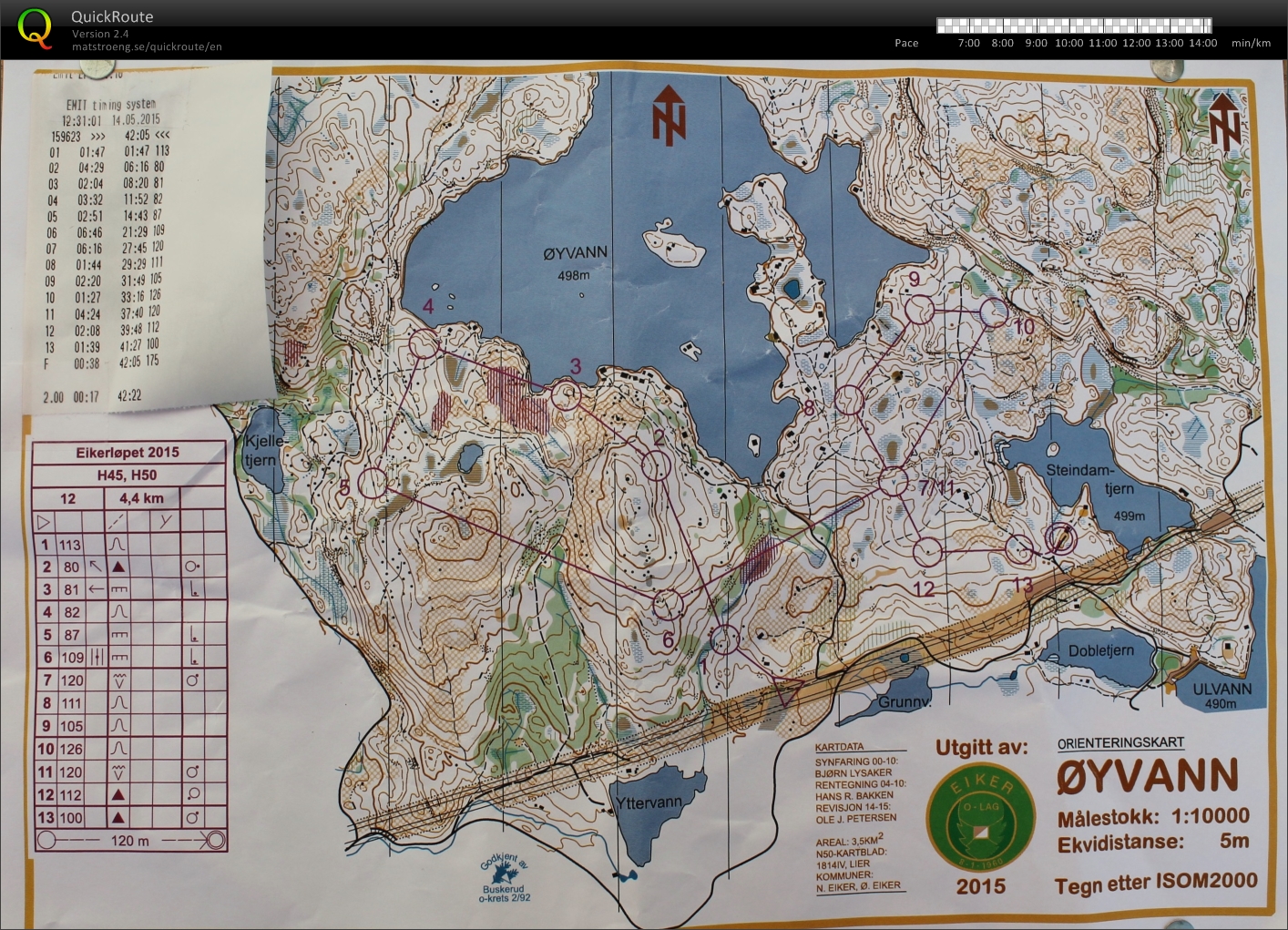Click the 10:00 pace scale value
This screenshot has width=1288, height=930.
[1069, 43]
